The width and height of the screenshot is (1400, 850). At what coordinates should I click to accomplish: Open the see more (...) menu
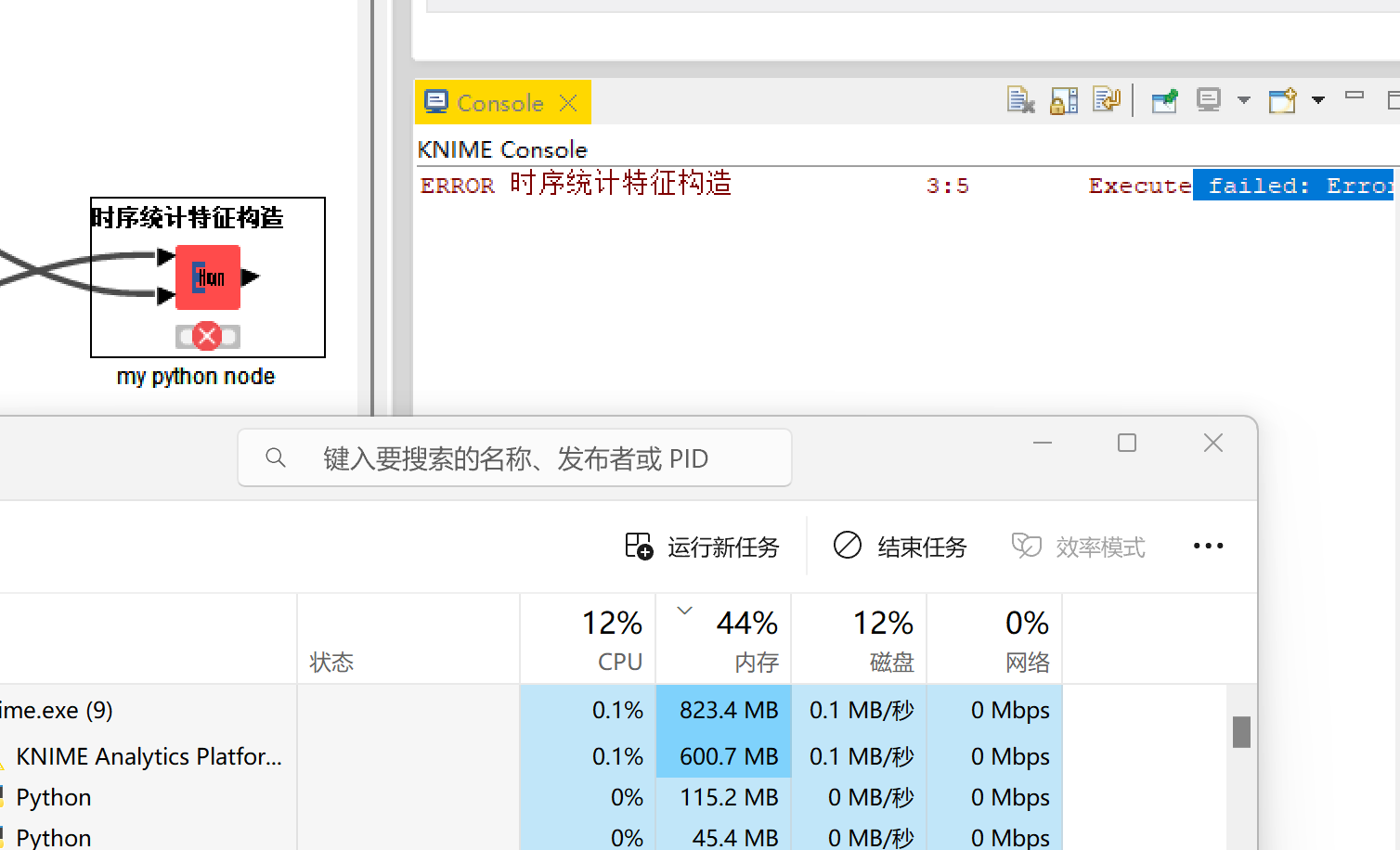(1208, 546)
